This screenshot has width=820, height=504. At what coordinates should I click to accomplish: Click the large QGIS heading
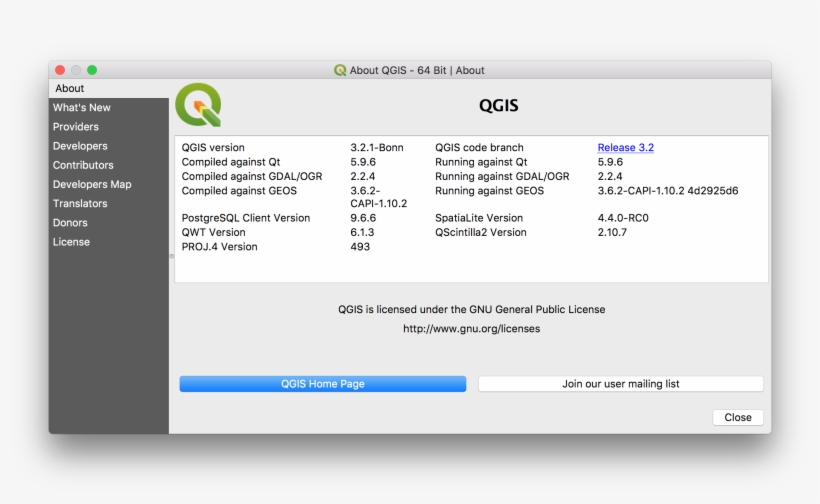[498, 105]
